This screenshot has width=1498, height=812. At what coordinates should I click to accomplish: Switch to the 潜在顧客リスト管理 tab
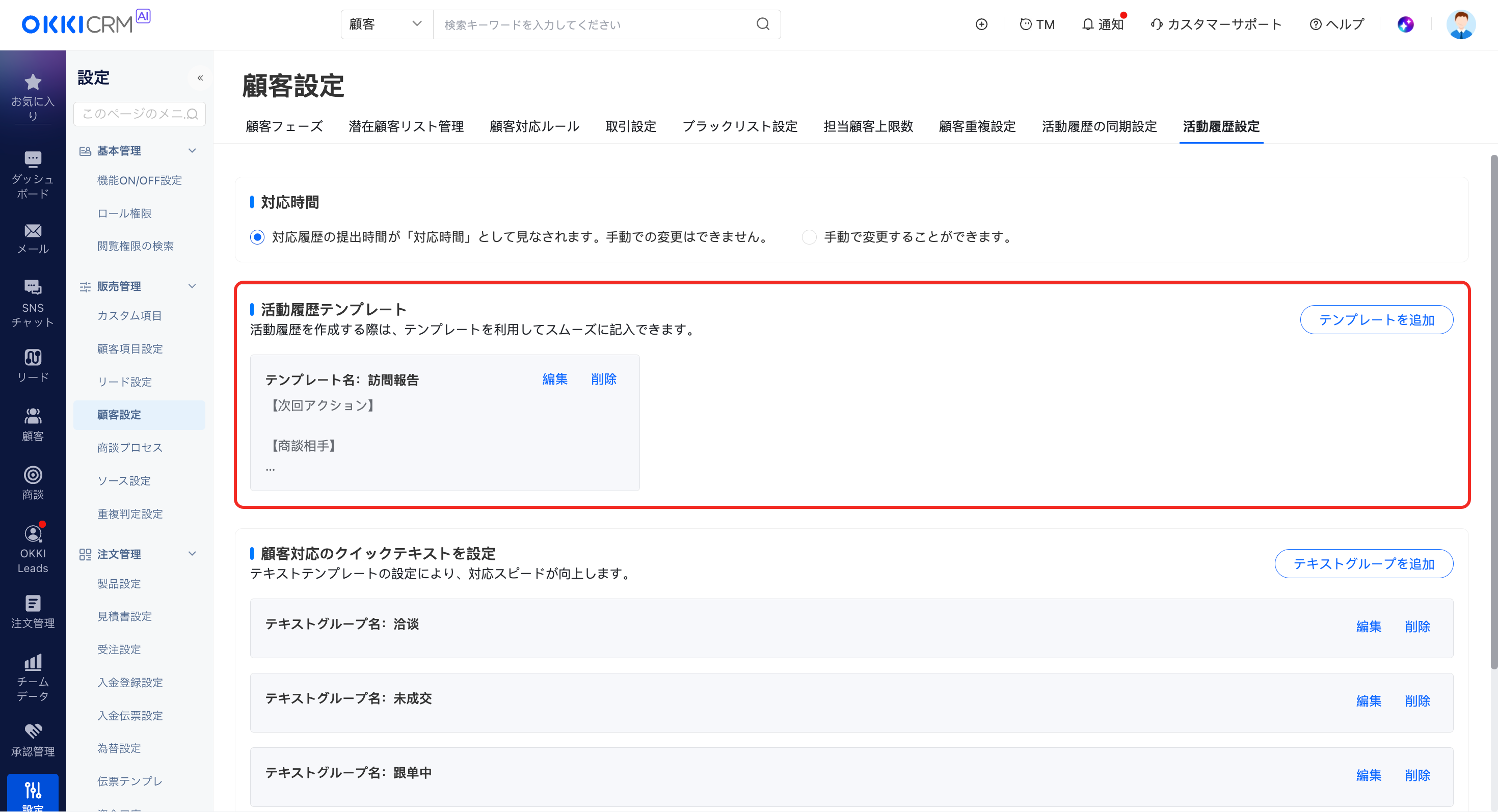click(x=406, y=126)
